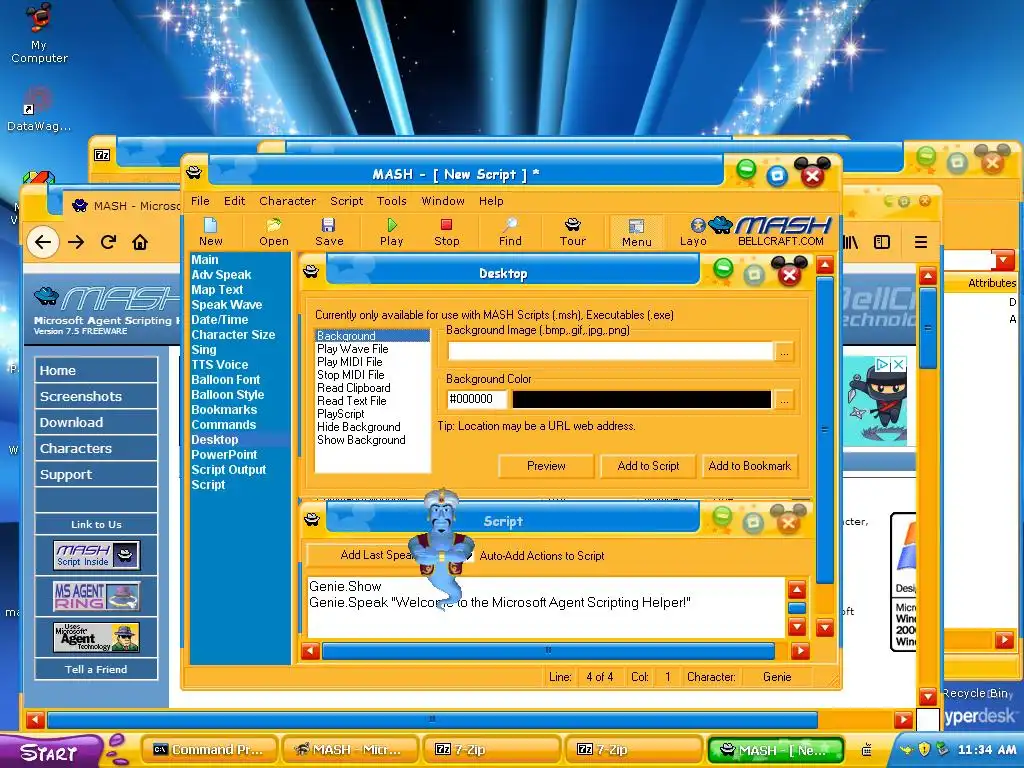The width and height of the screenshot is (1024, 768).
Task: Open the Help menu
Action: (491, 201)
